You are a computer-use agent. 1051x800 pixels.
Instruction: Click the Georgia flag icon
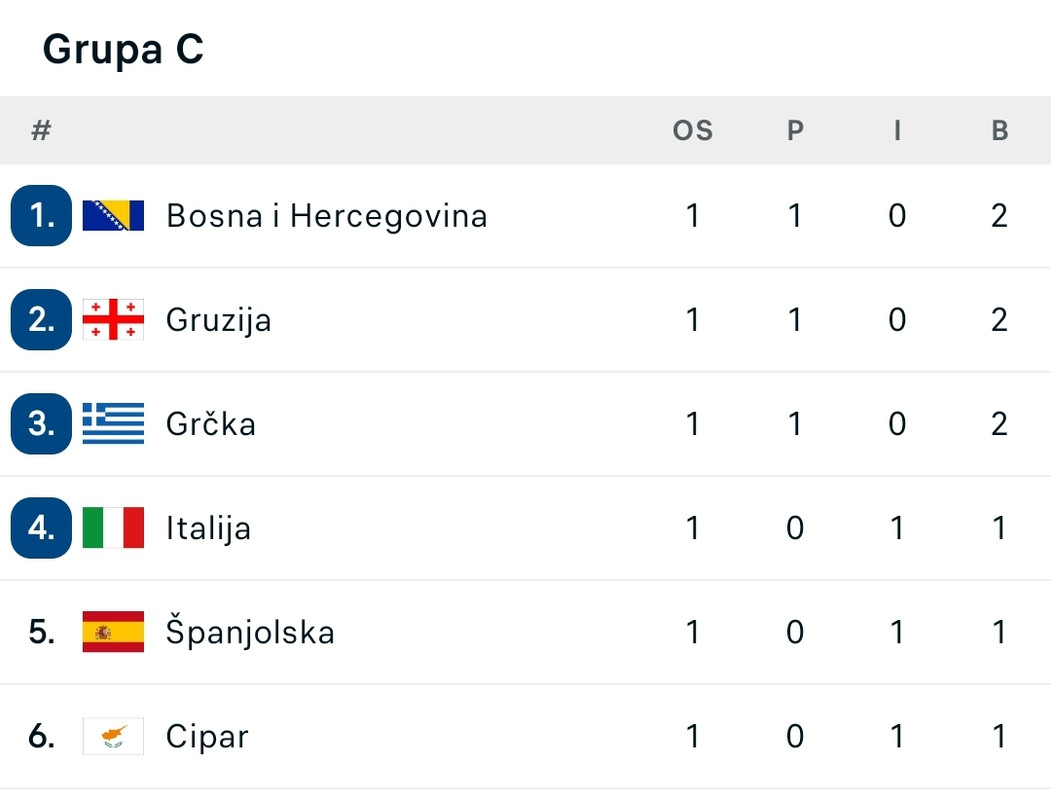tap(113, 320)
